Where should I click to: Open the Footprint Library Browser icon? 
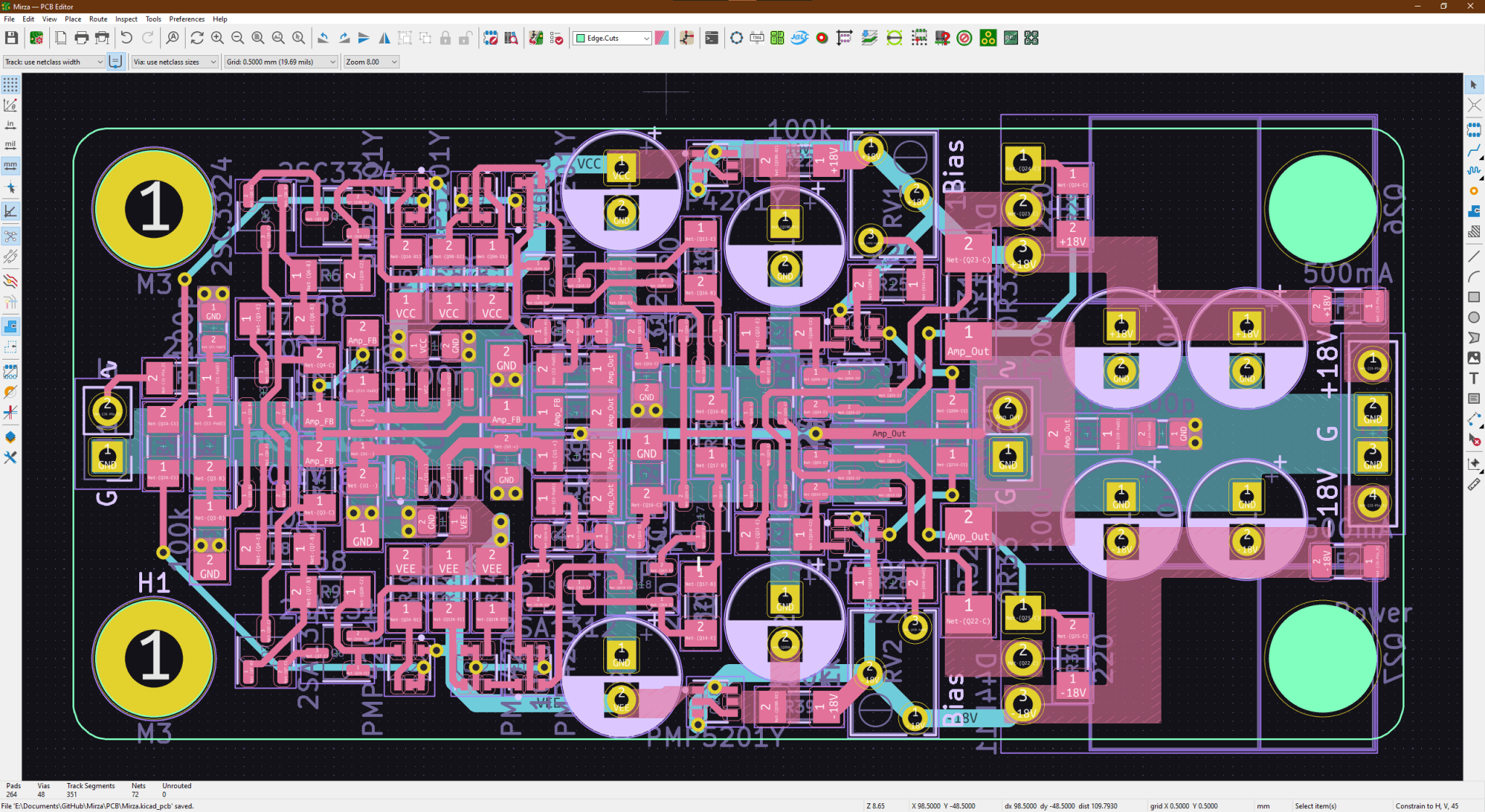(x=511, y=38)
